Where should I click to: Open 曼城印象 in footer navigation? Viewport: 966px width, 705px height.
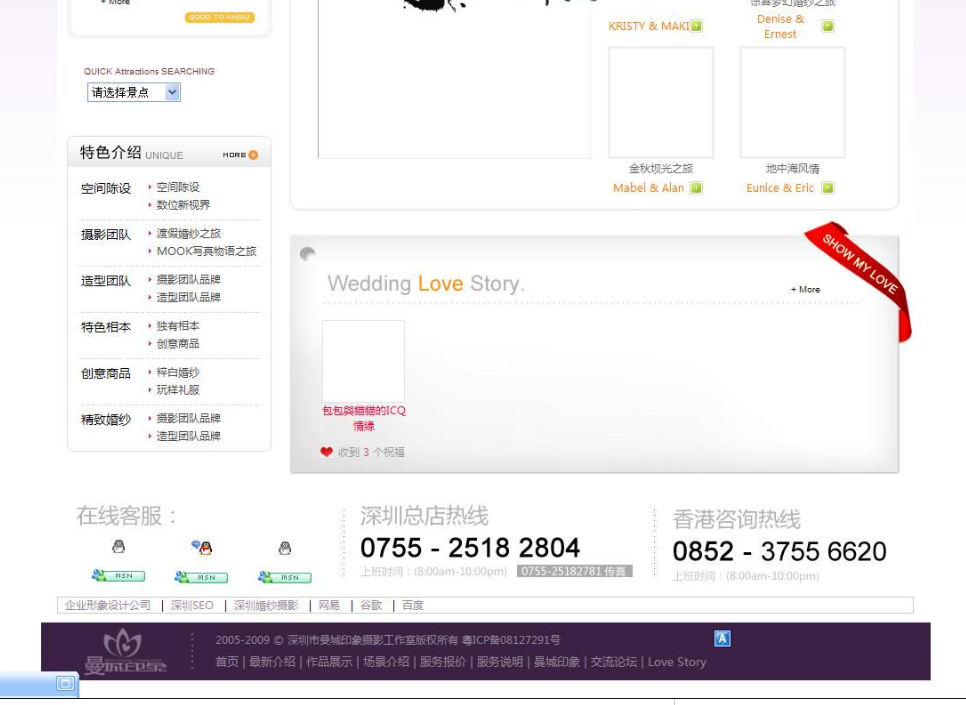click(557, 662)
